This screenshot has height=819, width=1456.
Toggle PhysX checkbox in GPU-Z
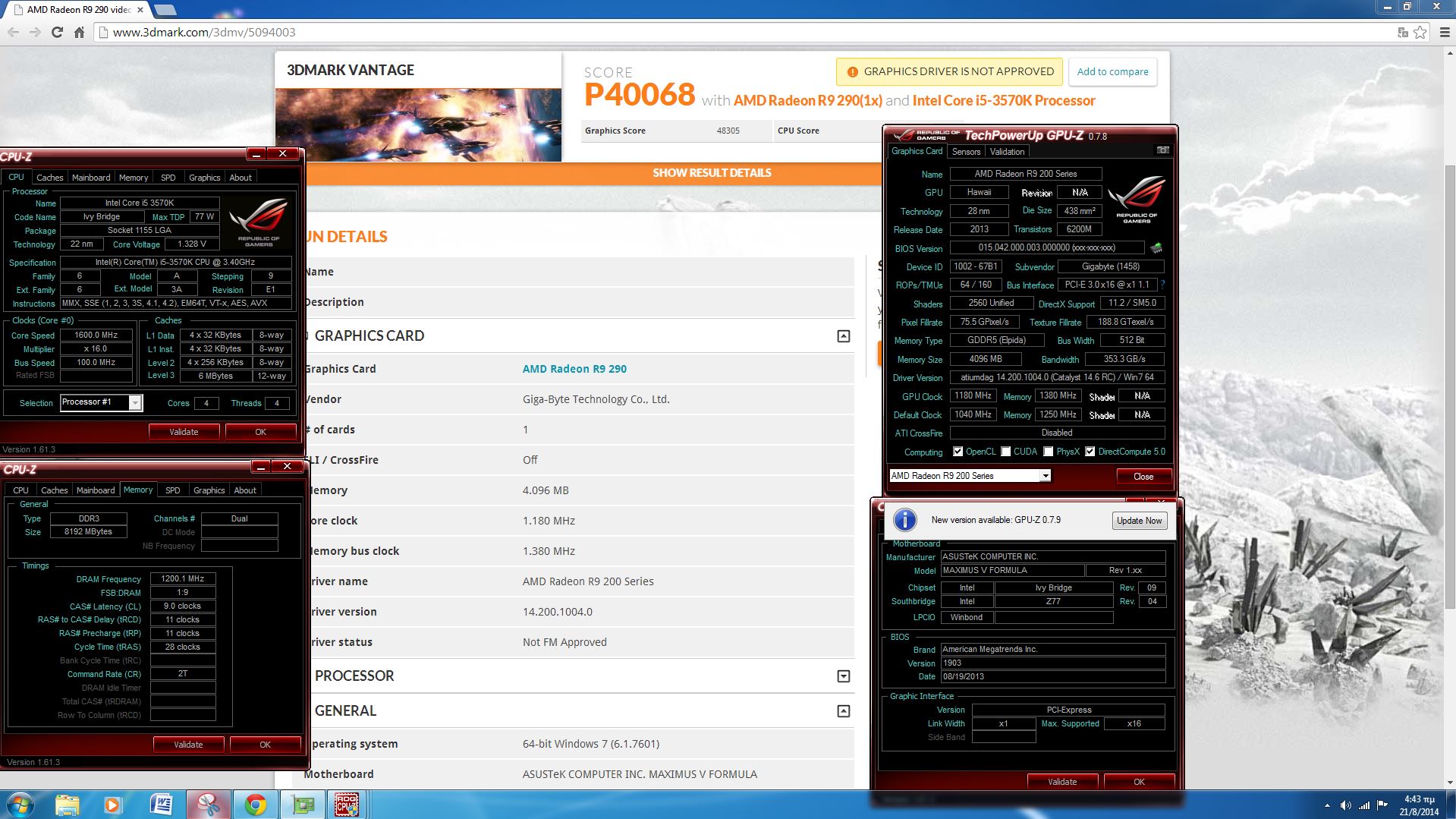click(1049, 452)
